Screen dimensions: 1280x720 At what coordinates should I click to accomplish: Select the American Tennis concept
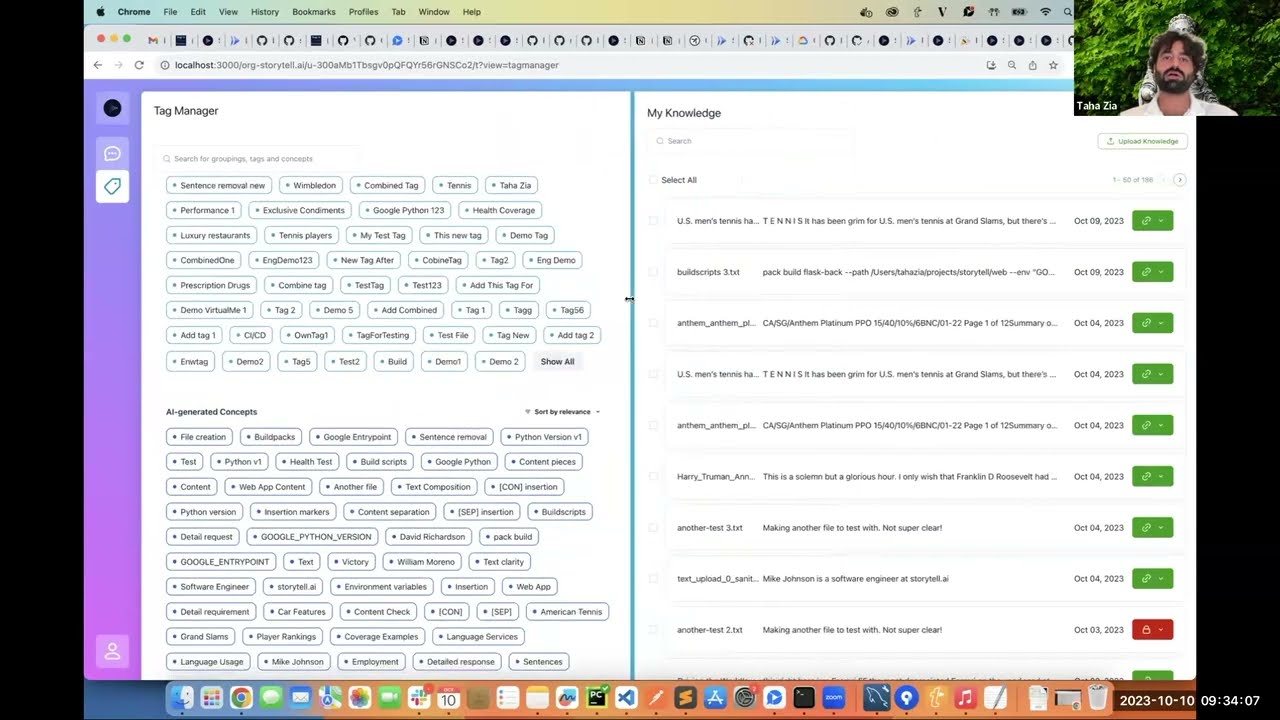pos(566,612)
